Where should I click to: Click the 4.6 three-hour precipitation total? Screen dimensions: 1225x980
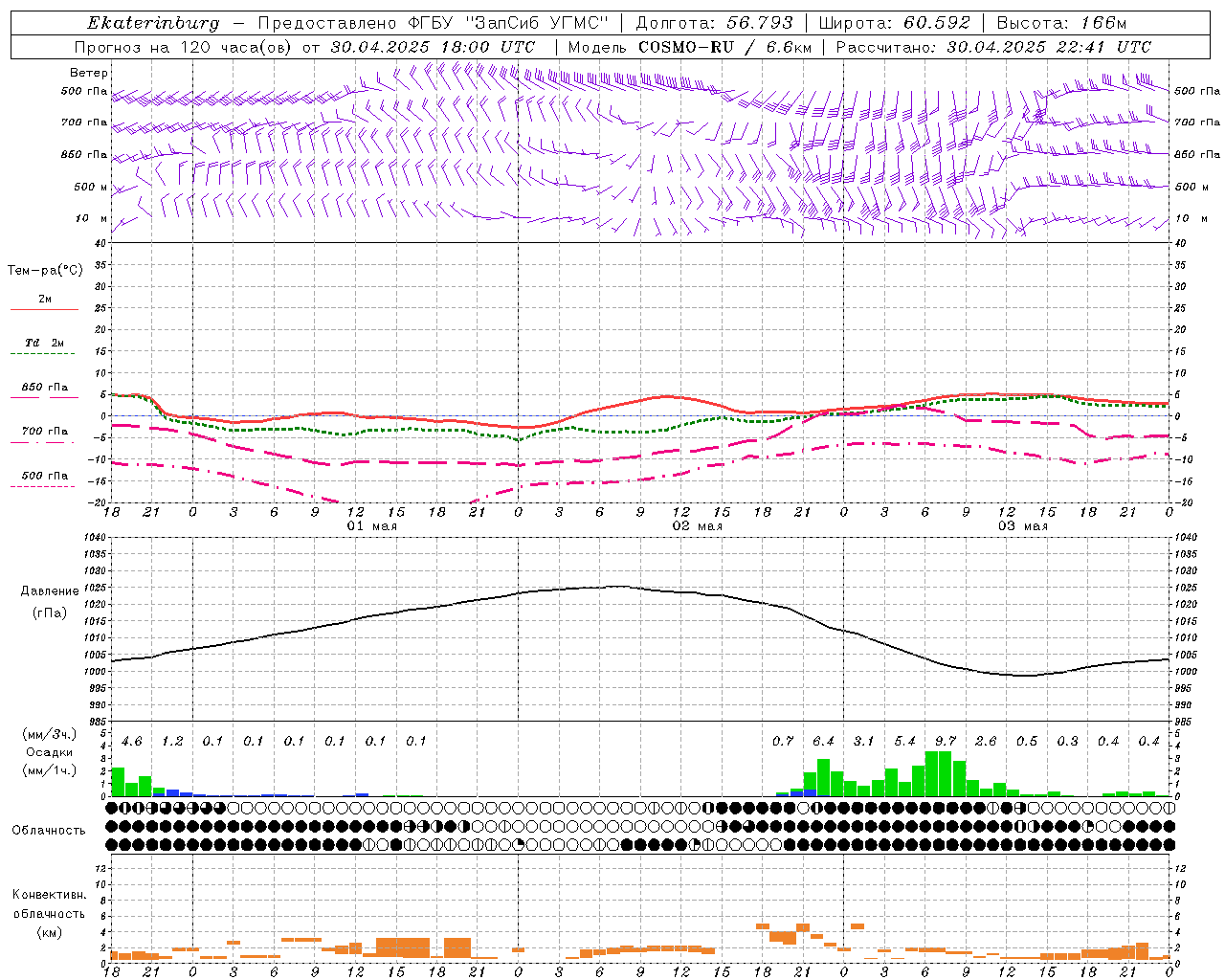pyautogui.click(x=132, y=742)
